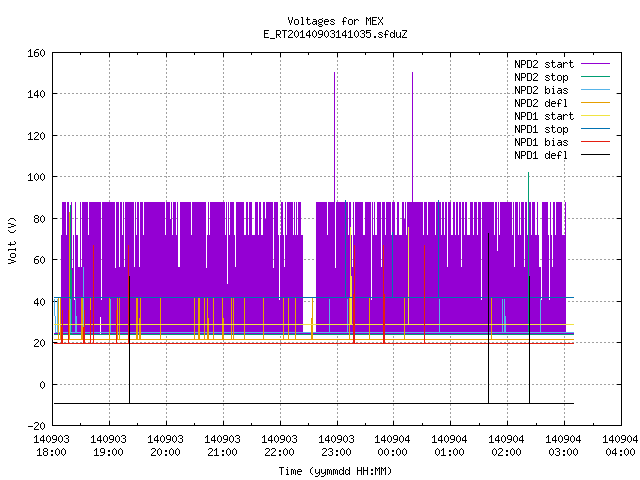Viewport: 640px width, 480px height.
Task: Click the y-axis tick value -20
Action: pyautogui.click(x=36, y=426)
